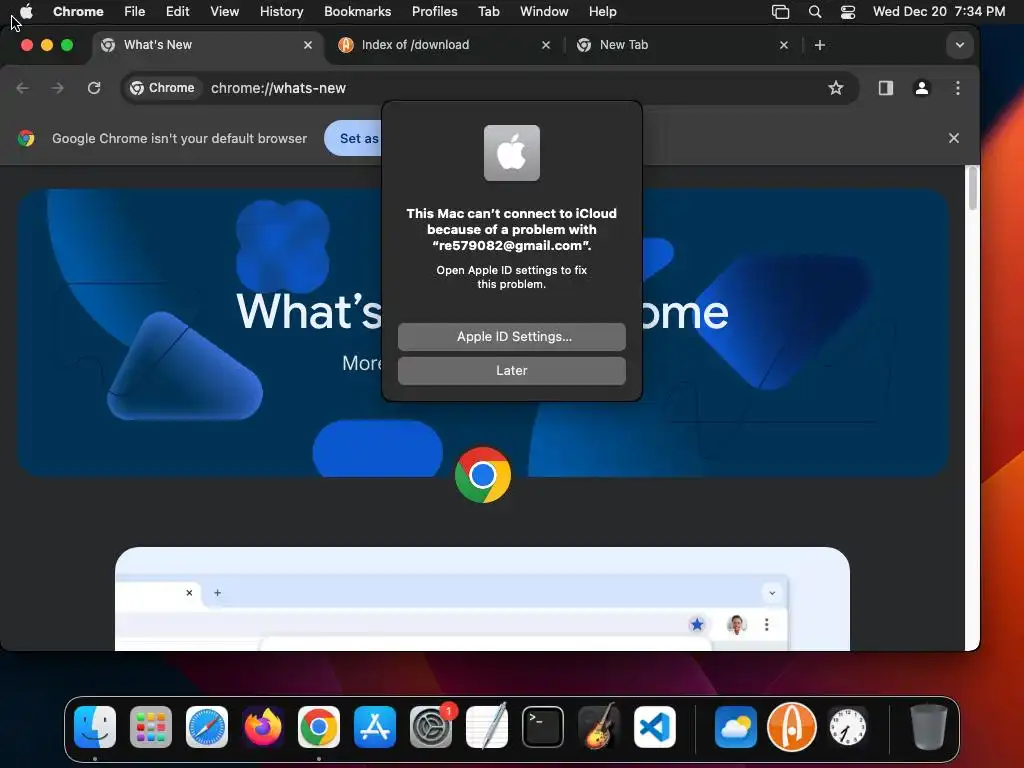Viewport: 1024px width, 768px height.
Task: Launch Firefox from the Dock
Action: 263,727
